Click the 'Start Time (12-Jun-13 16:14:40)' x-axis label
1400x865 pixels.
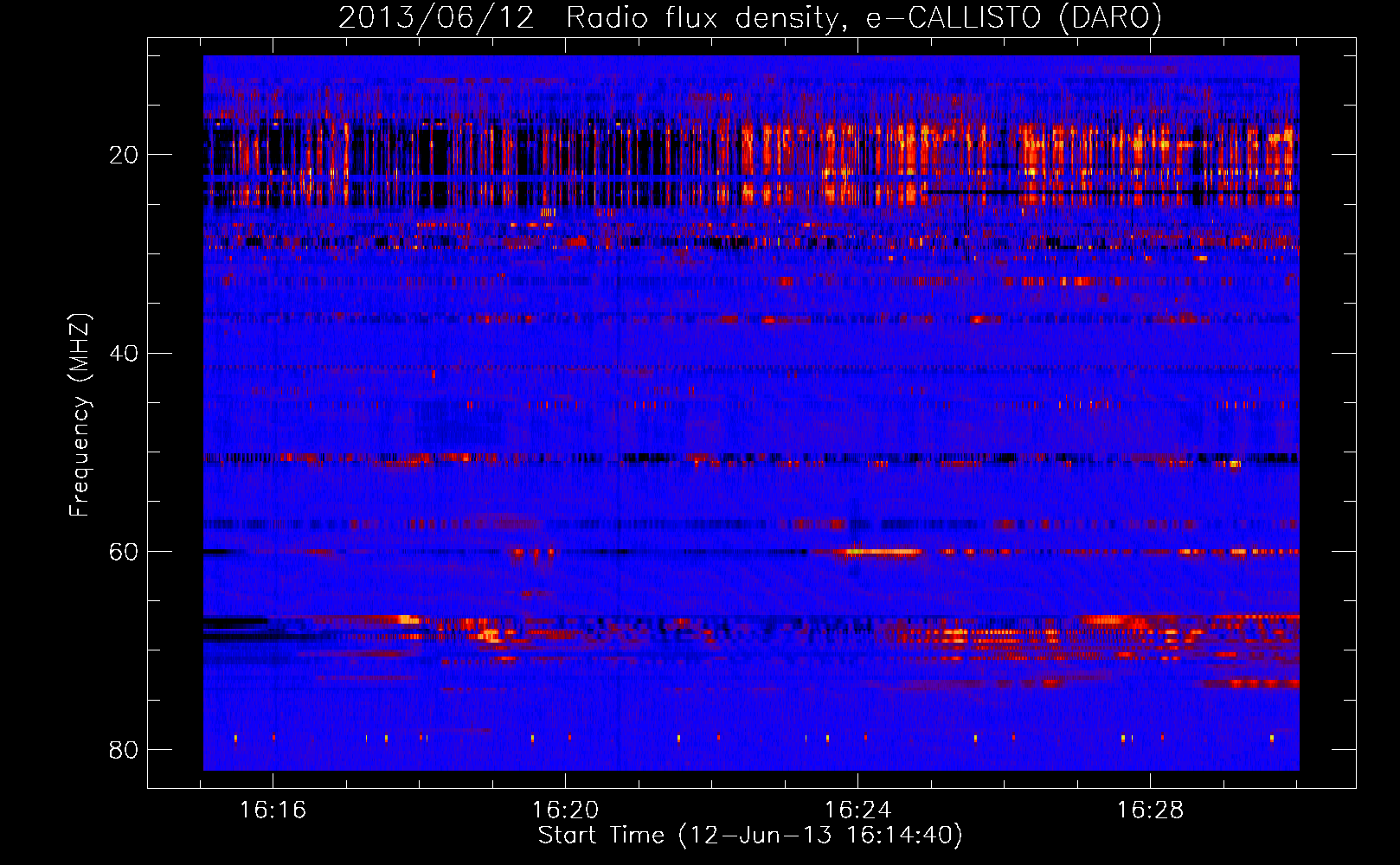pos(750,836)
